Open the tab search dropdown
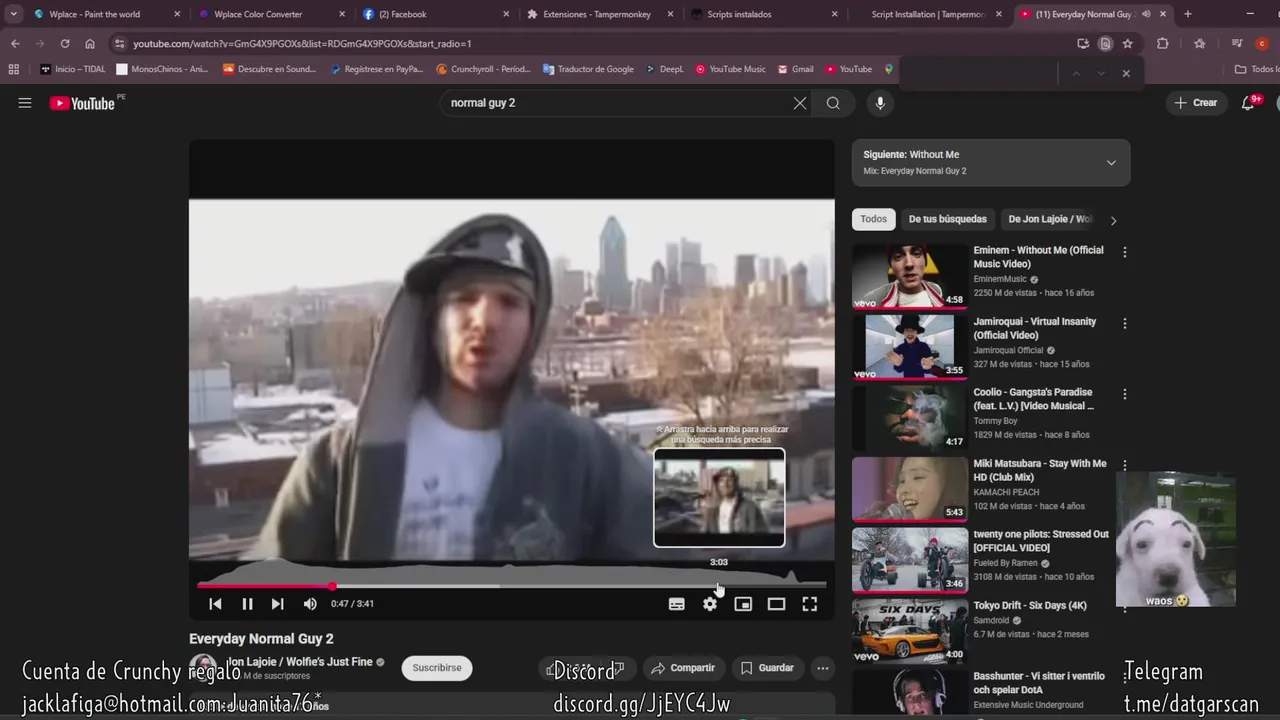Image resolution: width=1280 pixels, height=720 pixels. [x=13, y=14]
